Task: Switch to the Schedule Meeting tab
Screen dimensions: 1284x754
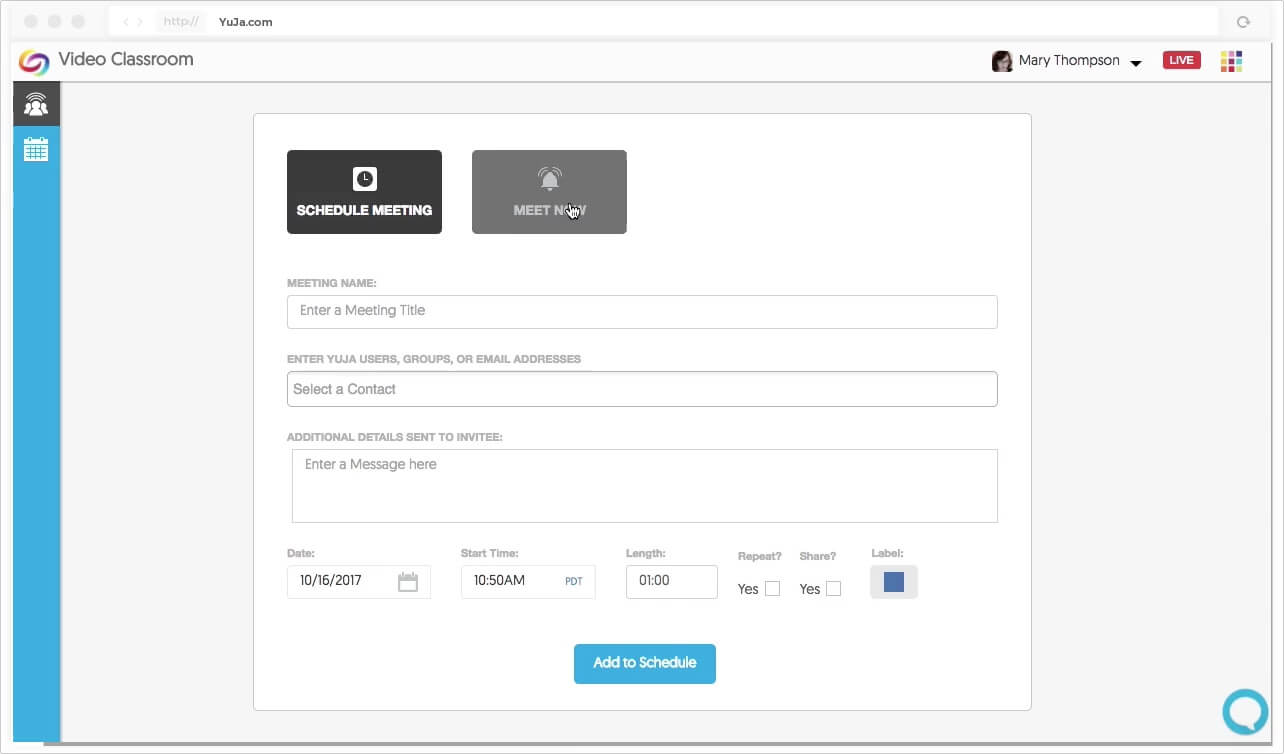Action: [364, 192]
